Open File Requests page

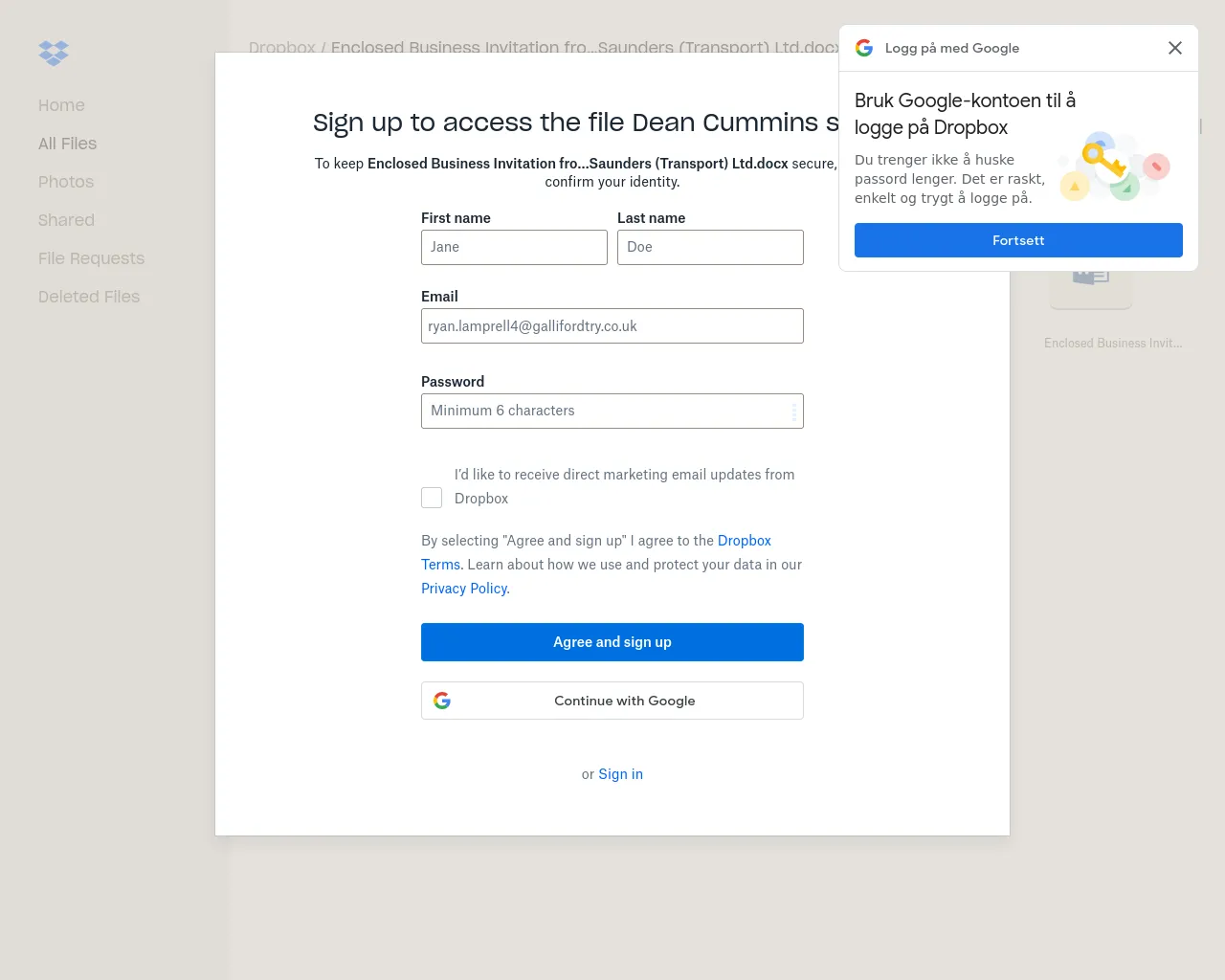(x=91, y=258)
